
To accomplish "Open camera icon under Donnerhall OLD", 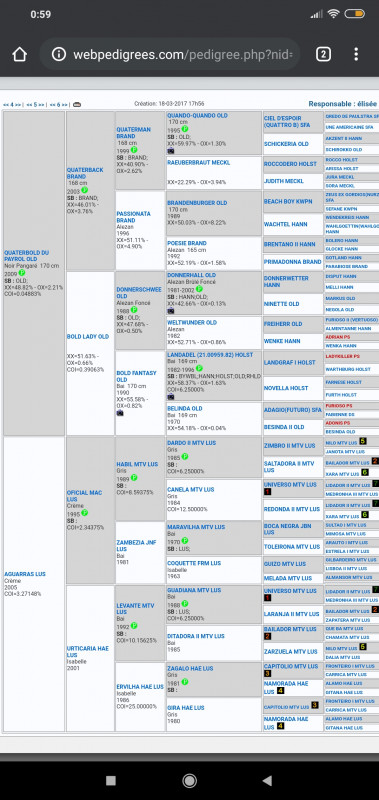I will (170, 310).
